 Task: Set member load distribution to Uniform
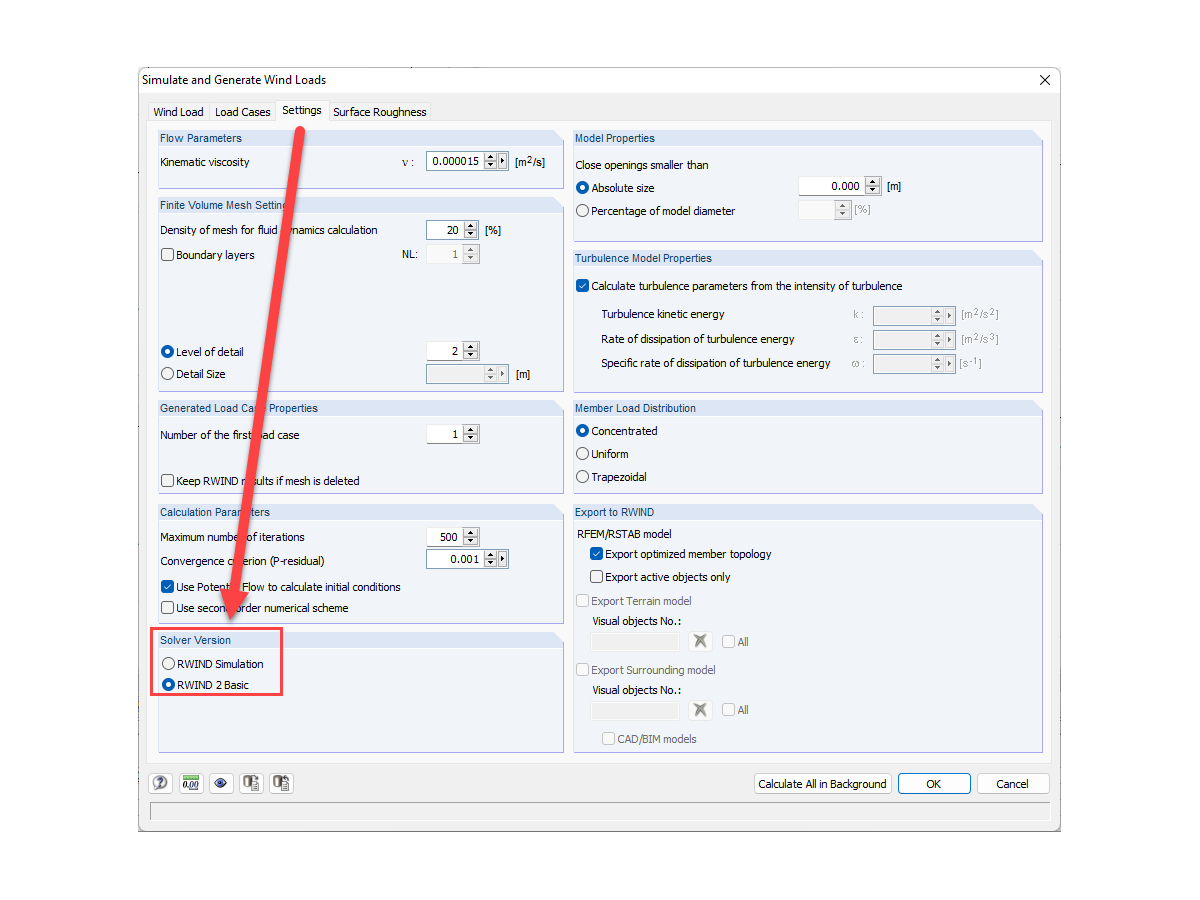pos(583,454)
